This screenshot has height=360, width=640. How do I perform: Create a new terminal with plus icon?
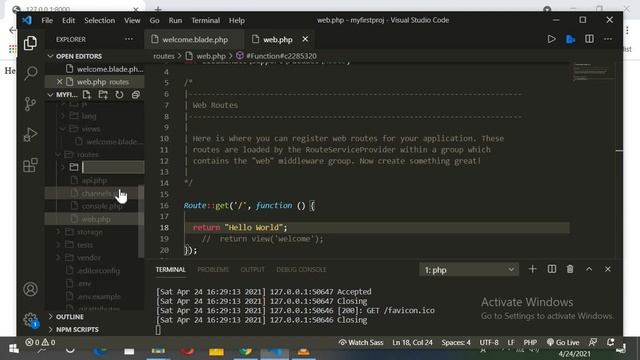tap(532, 269)
